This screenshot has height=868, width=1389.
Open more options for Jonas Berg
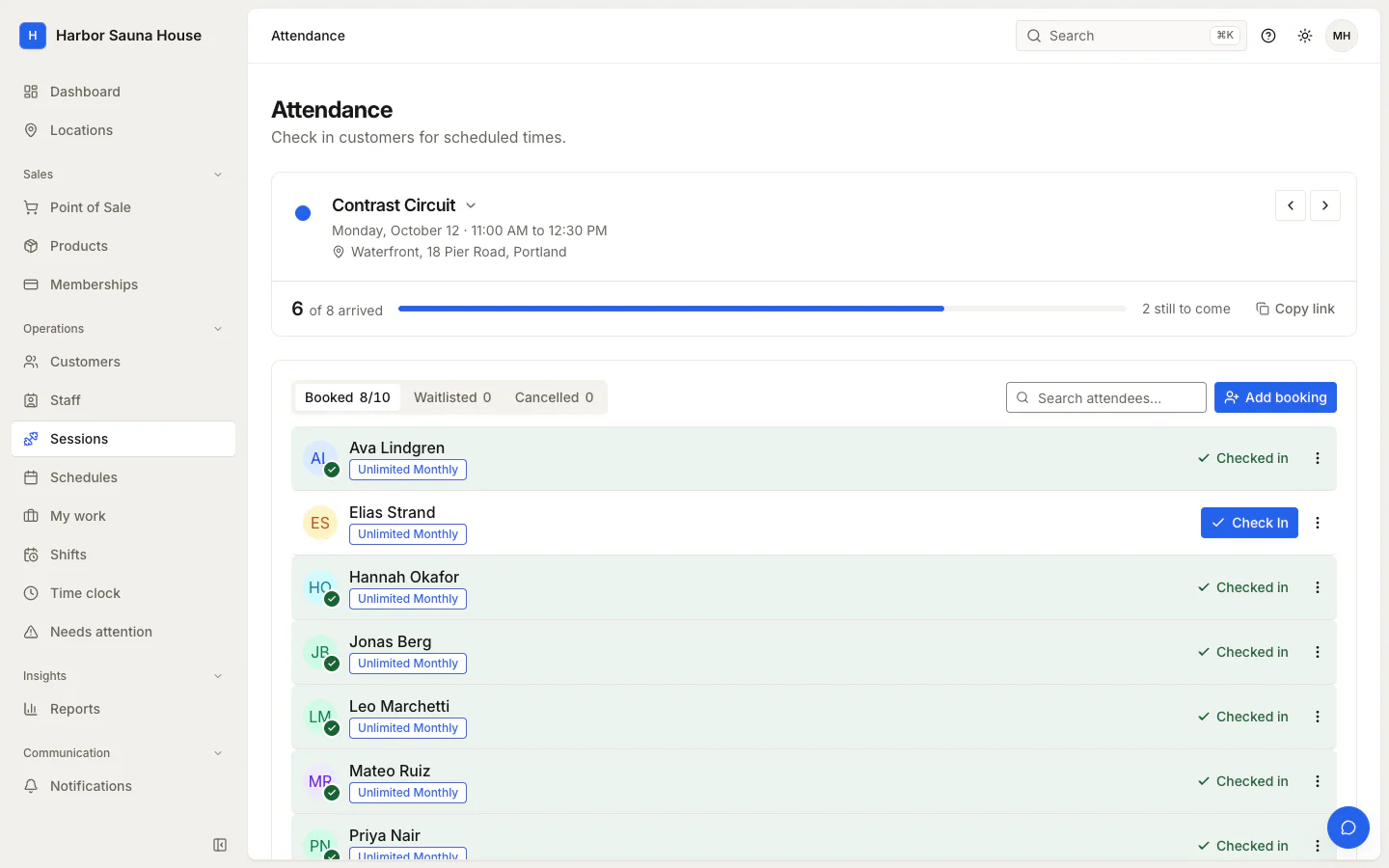tap(1318, 652)
